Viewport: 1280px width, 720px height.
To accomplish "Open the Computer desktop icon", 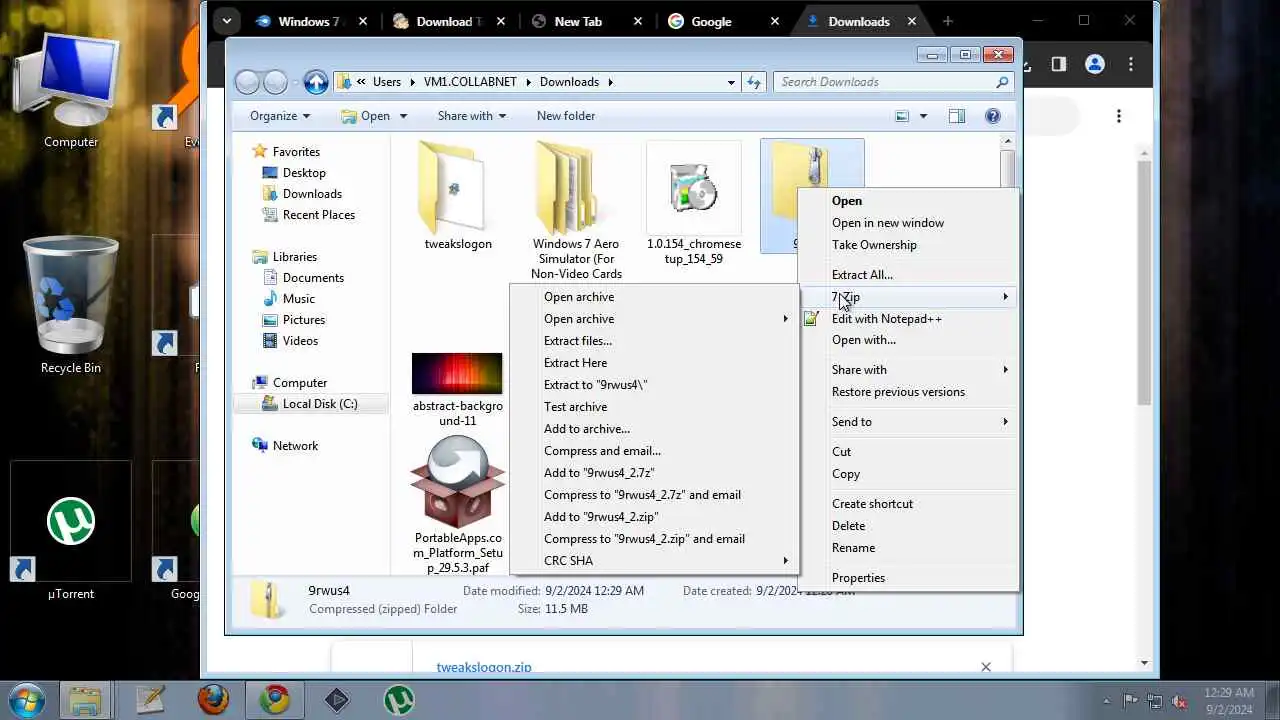I will 70,90.
